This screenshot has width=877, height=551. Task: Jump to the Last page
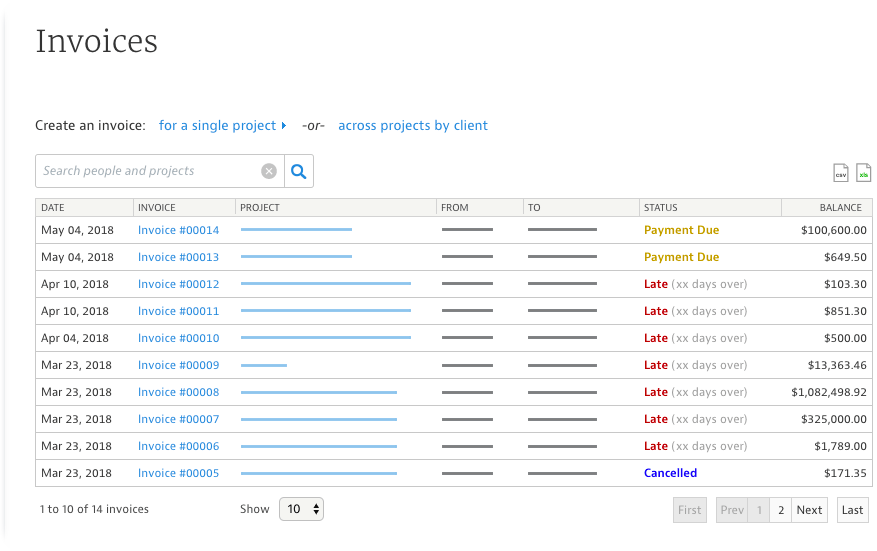pyautogui.click(x=852, y=510)
